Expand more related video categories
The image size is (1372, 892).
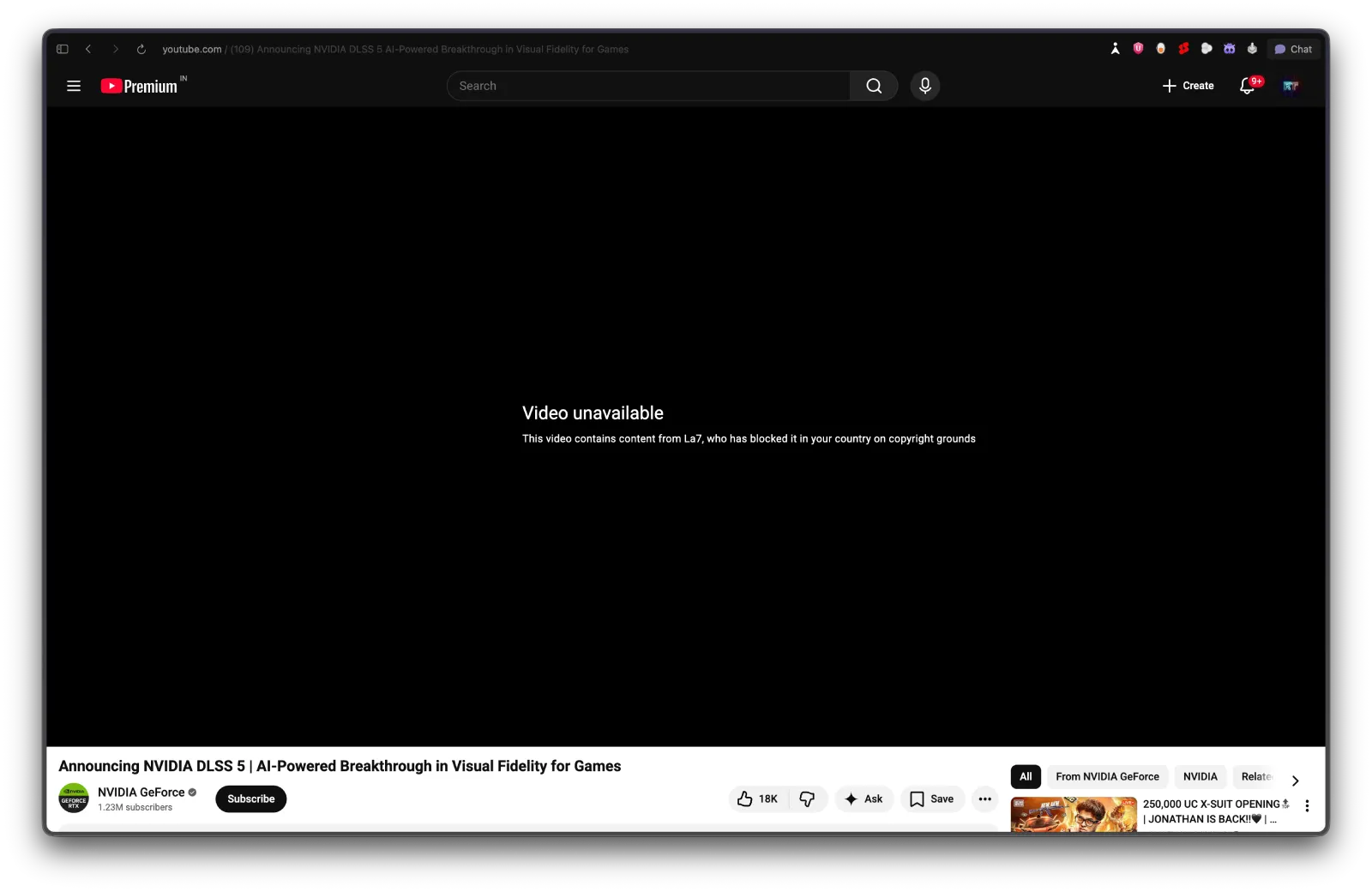(1296, 780)
